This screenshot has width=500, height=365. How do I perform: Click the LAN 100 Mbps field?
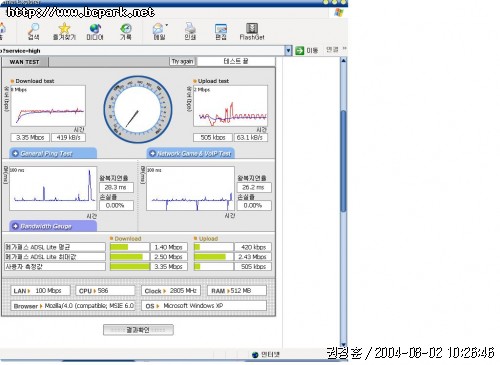[x=40, y=291]
